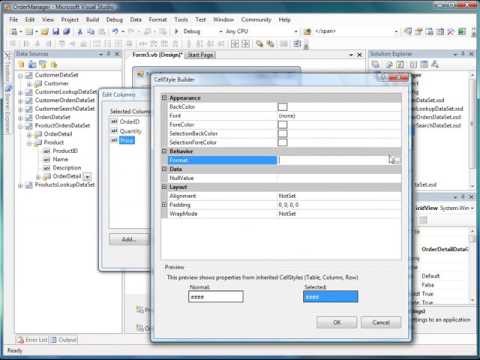The width and height of the screenshot is (480, 360).
Task: Select the Name field under Product
Action: [60, 159]
